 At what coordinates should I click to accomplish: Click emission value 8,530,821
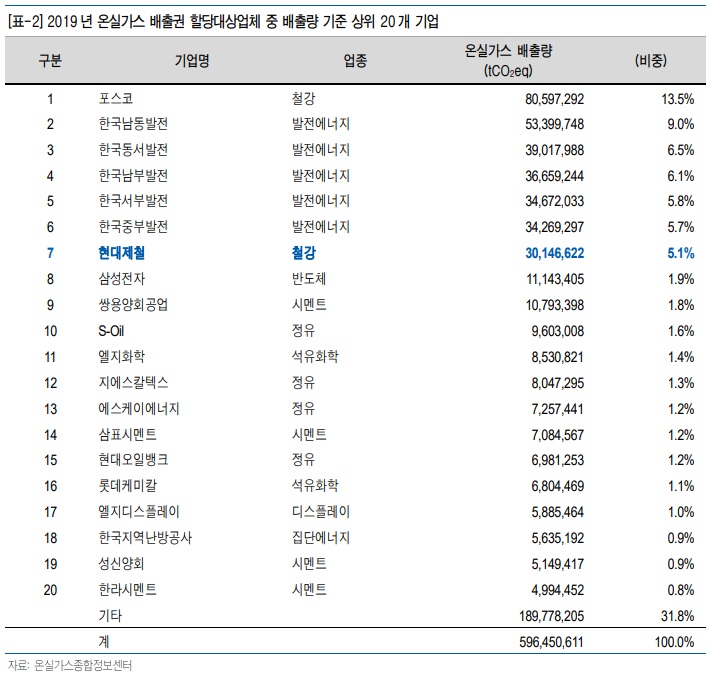[558, 357]
